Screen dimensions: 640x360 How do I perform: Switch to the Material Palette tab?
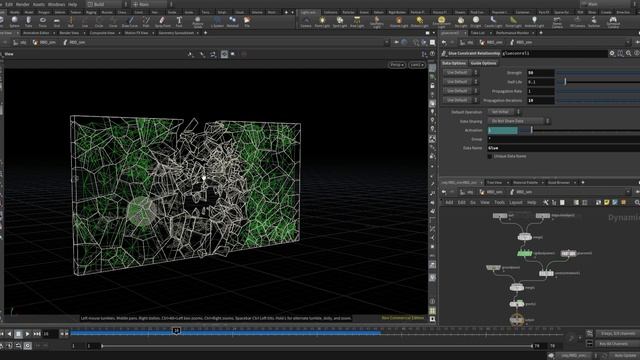[525, 182]
